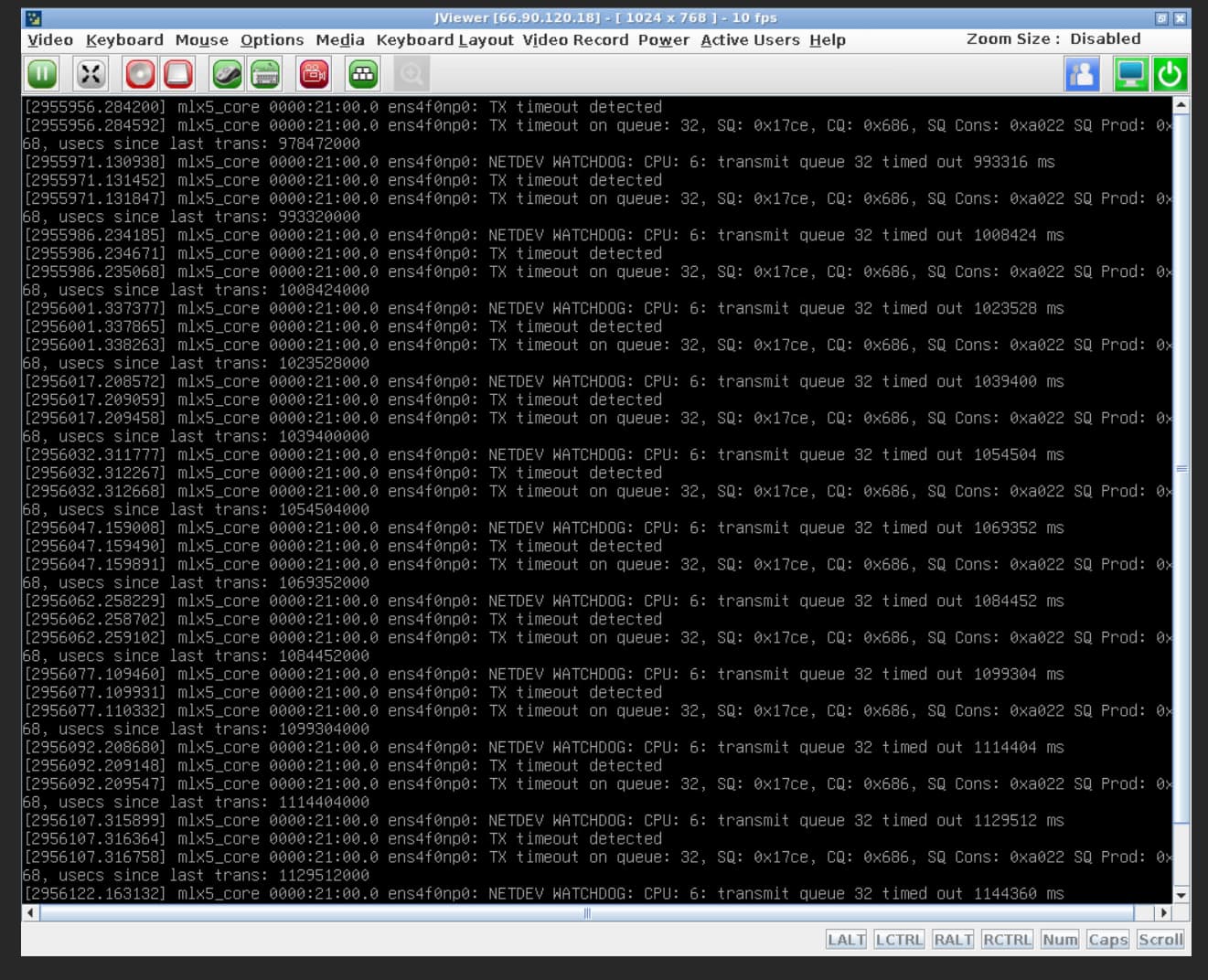Toggle the Scroll lock indicator
The height and width of the screenshot is (980, 1208).
[1160, 940]
